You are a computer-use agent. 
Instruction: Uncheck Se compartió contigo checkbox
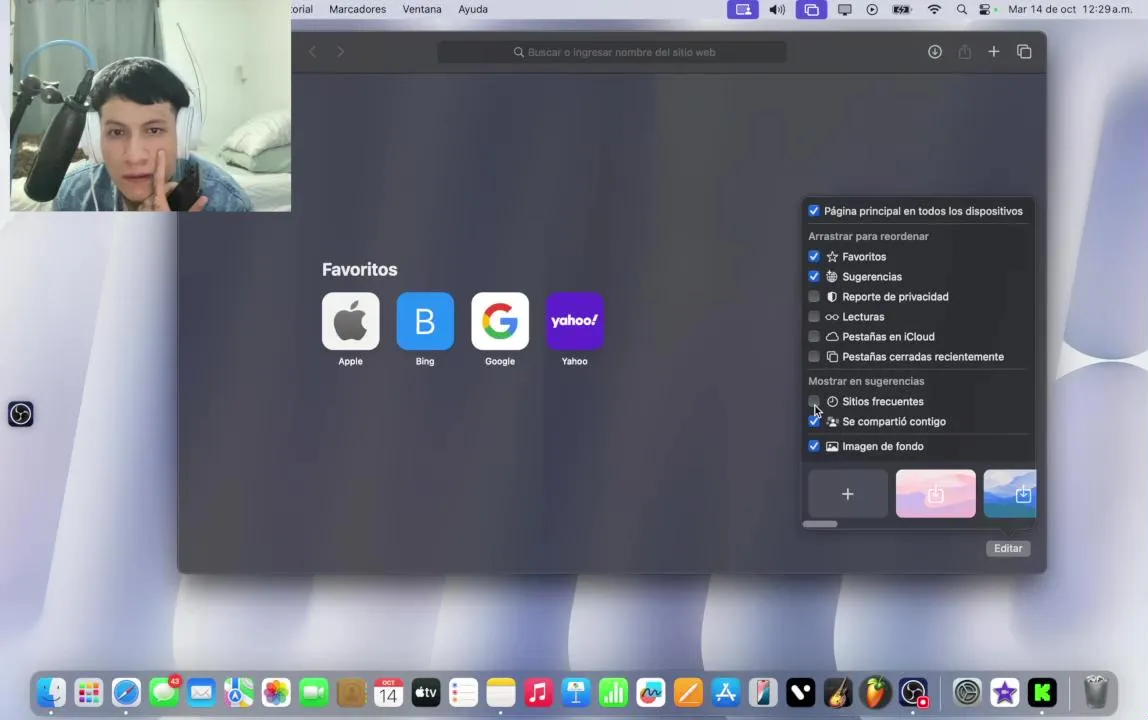pyautogui.click(x=814, y=421)
